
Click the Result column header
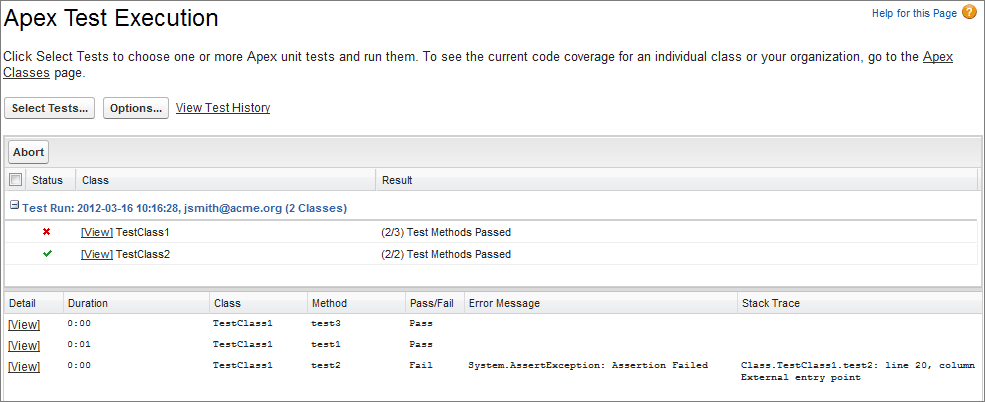(398, 180)
